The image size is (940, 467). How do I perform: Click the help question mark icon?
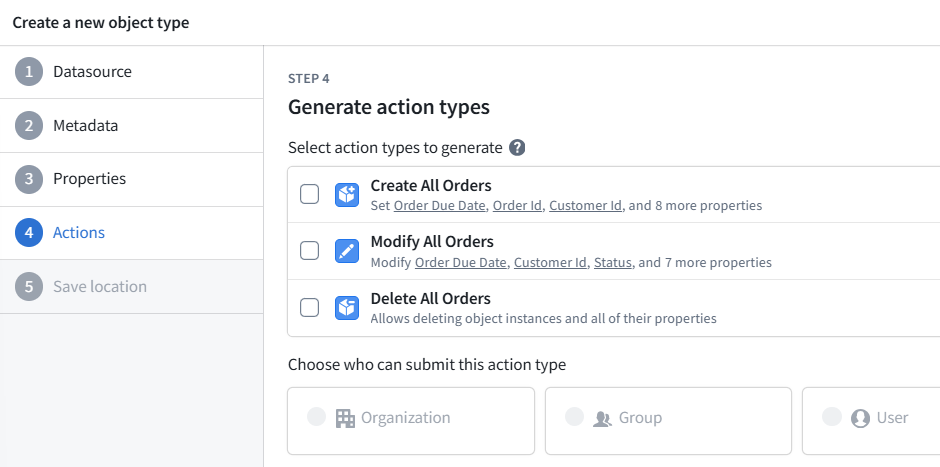point(517,147)
